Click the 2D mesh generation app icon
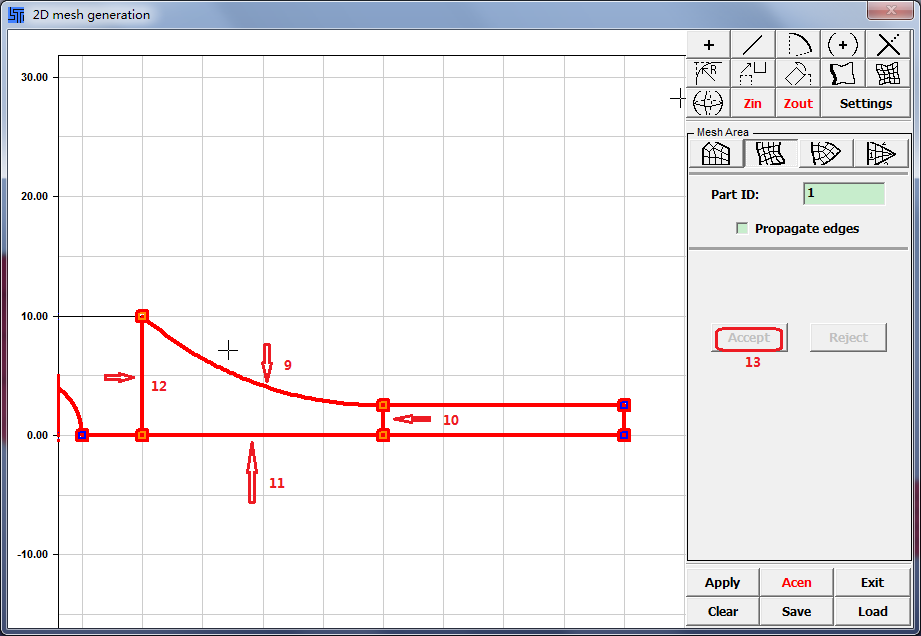This screenshot has height=636, width=921. pos(16,15)
